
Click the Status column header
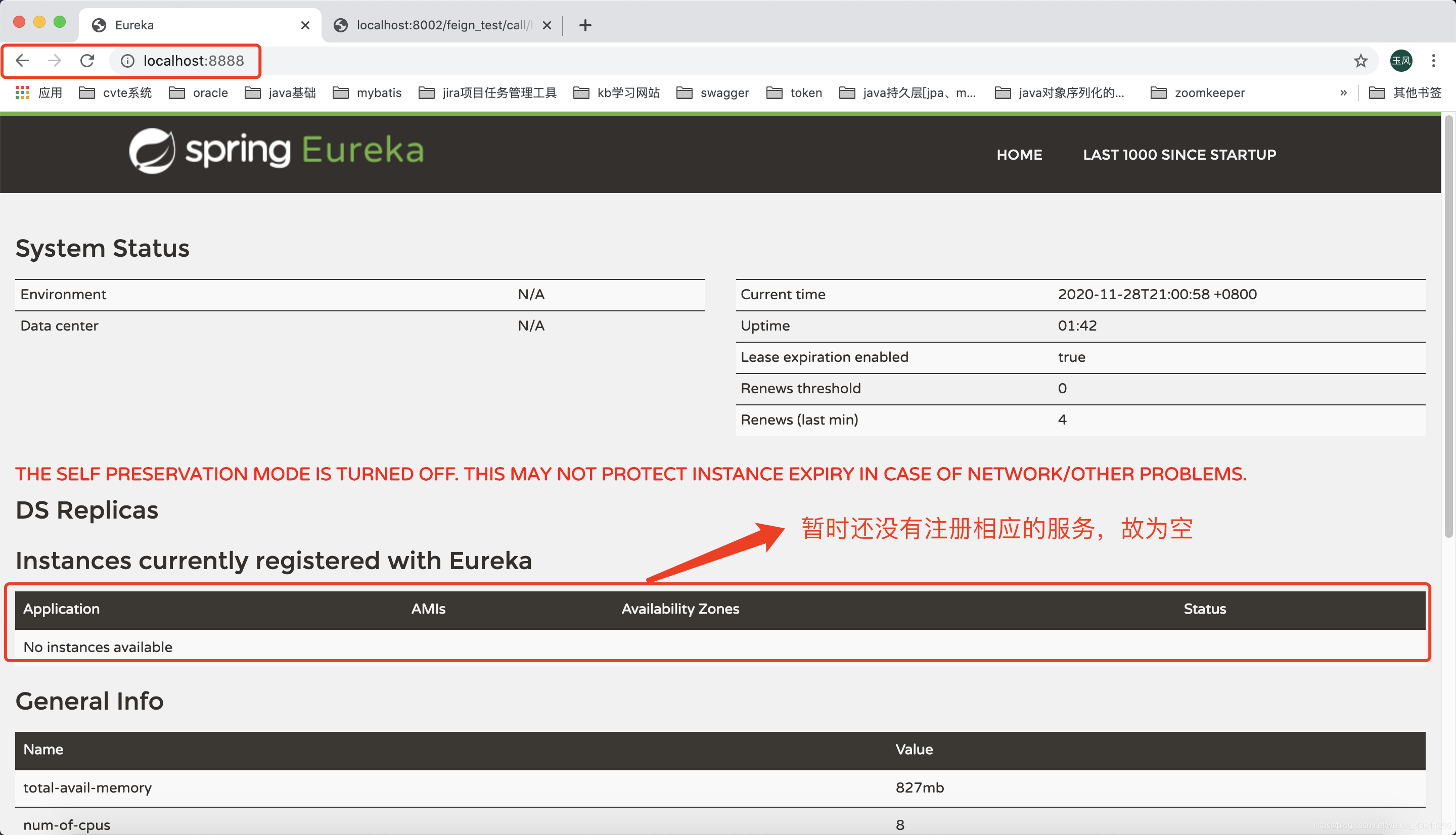point(1204,609)
